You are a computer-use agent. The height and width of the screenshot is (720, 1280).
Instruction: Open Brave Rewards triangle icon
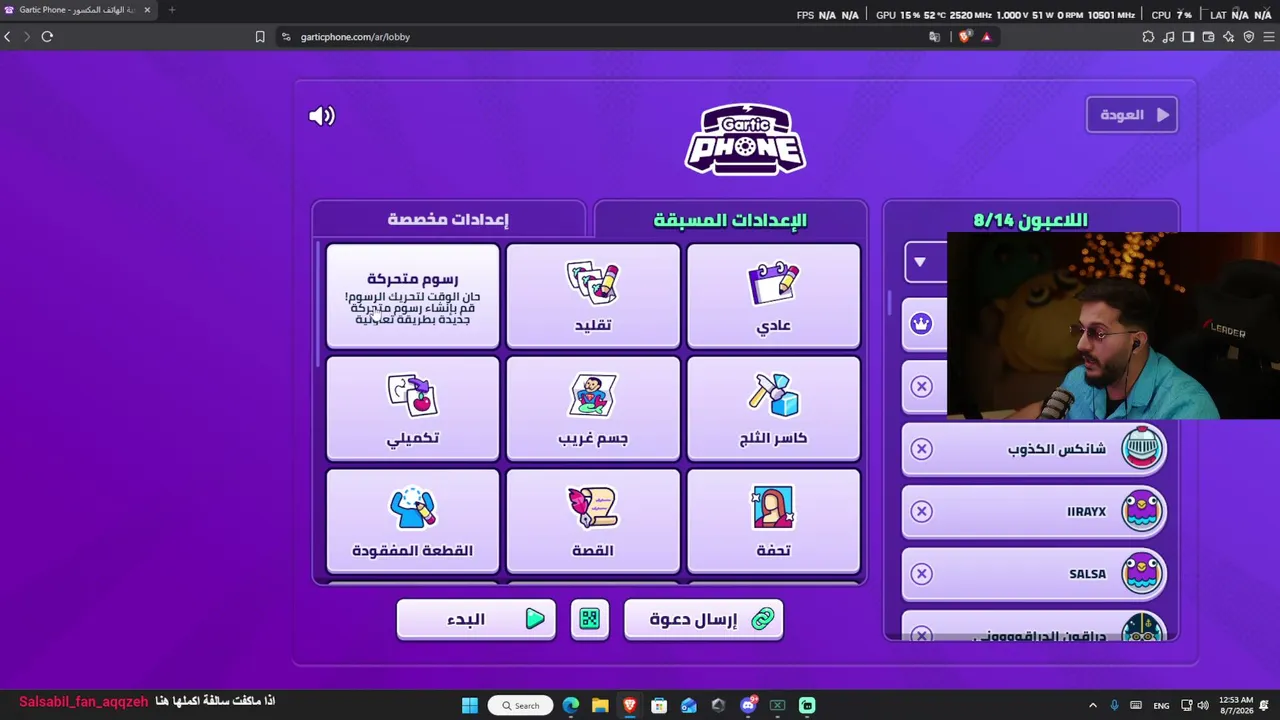point(986,37)
